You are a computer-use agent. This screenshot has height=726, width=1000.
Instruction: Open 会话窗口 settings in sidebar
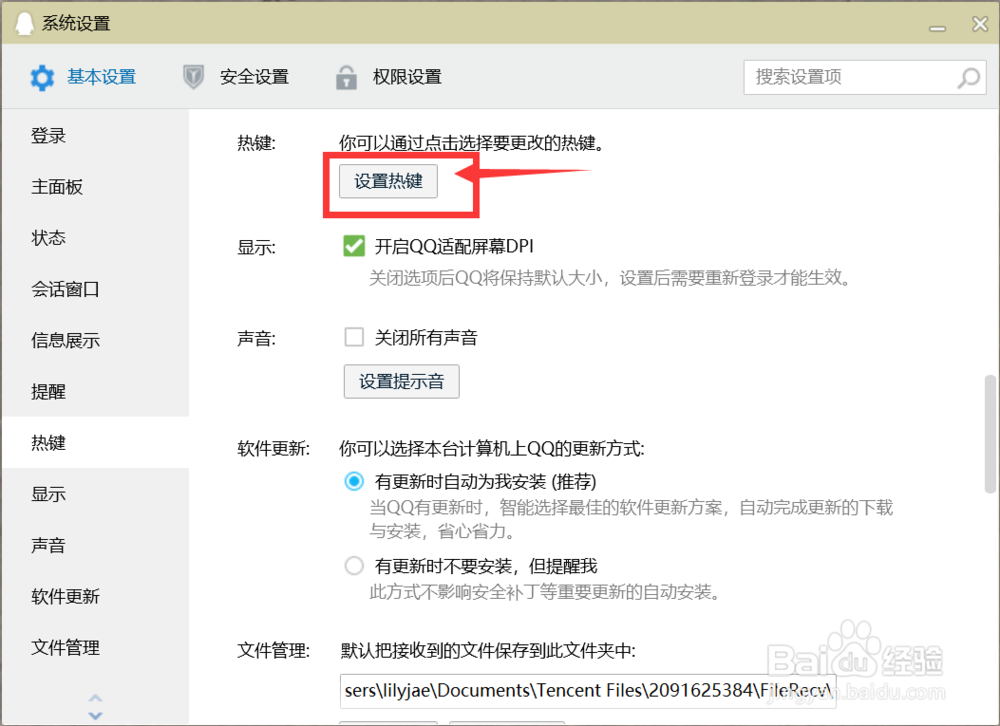click(x=96, y=289)
